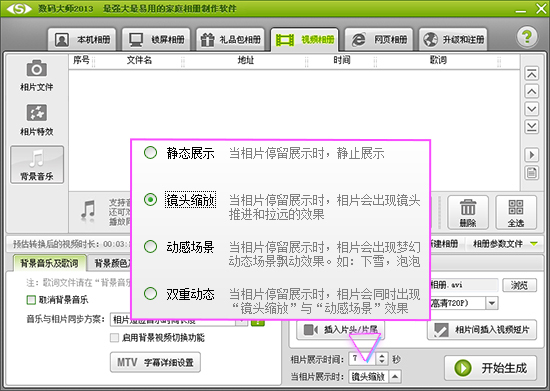Click the 删除 trash can icon

click(x=468, y=207)
